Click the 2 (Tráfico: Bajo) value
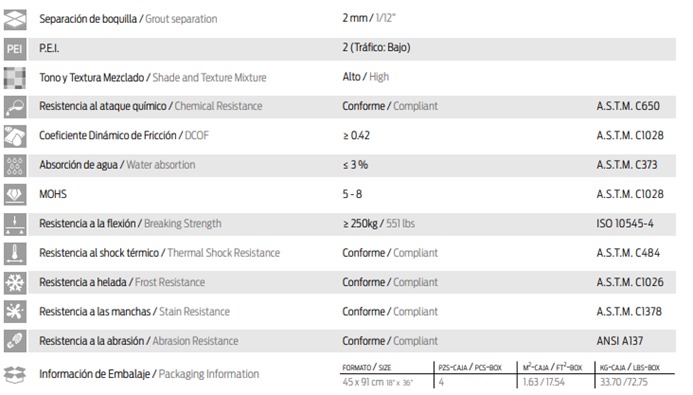The image size is (693, 395). point(376,48)
